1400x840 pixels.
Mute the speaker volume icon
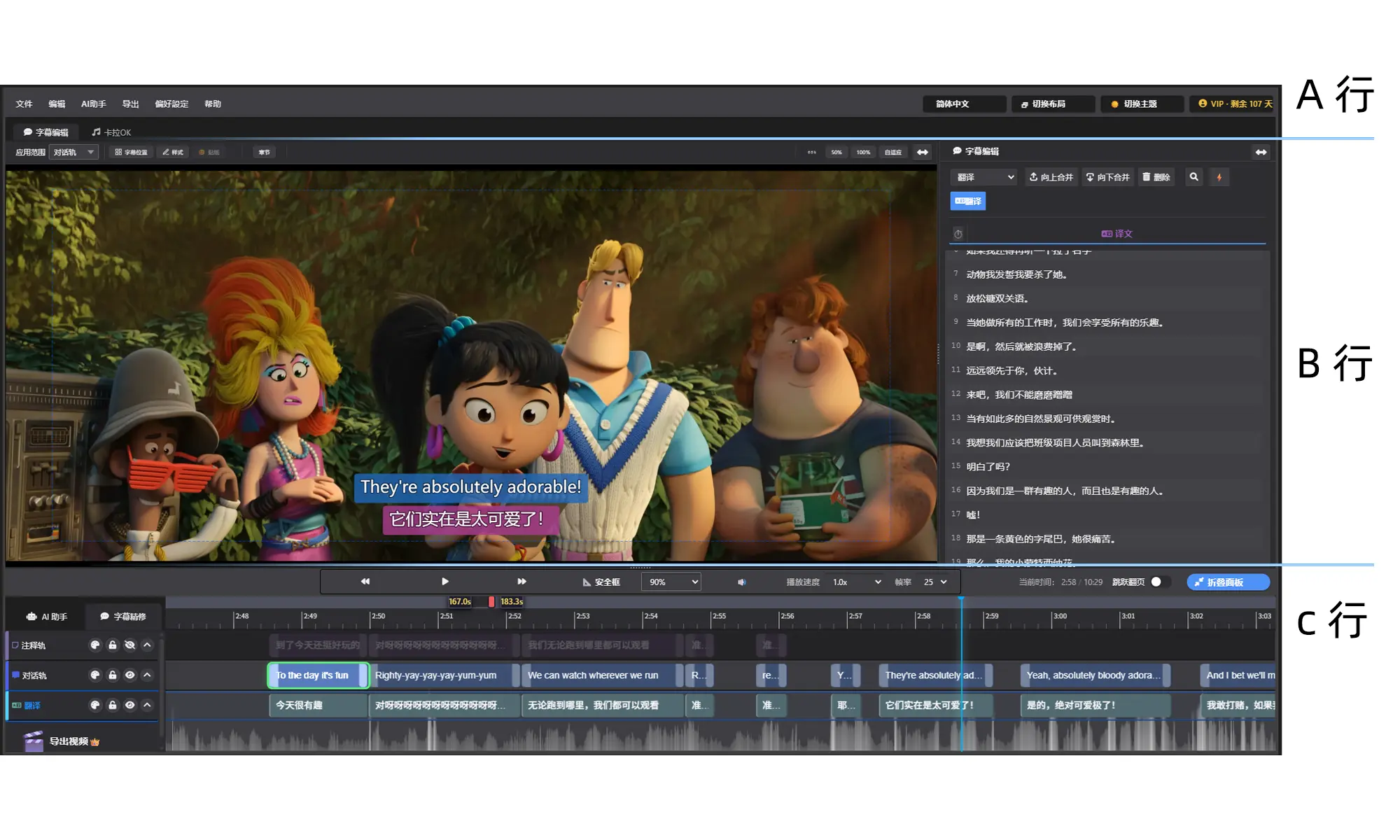coord(742,582)
